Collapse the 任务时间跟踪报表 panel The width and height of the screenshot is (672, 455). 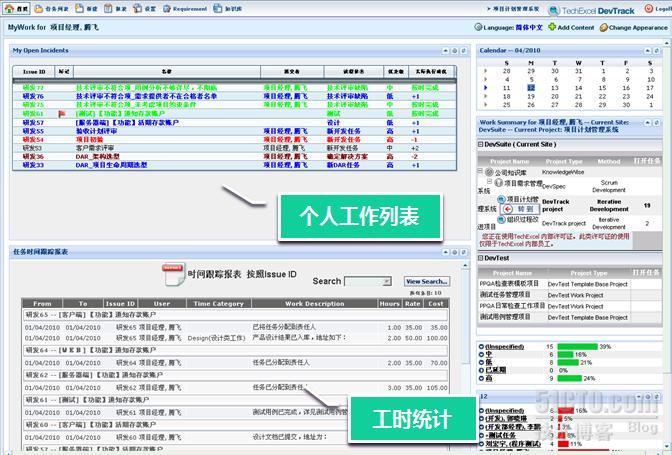click(446, 252)
